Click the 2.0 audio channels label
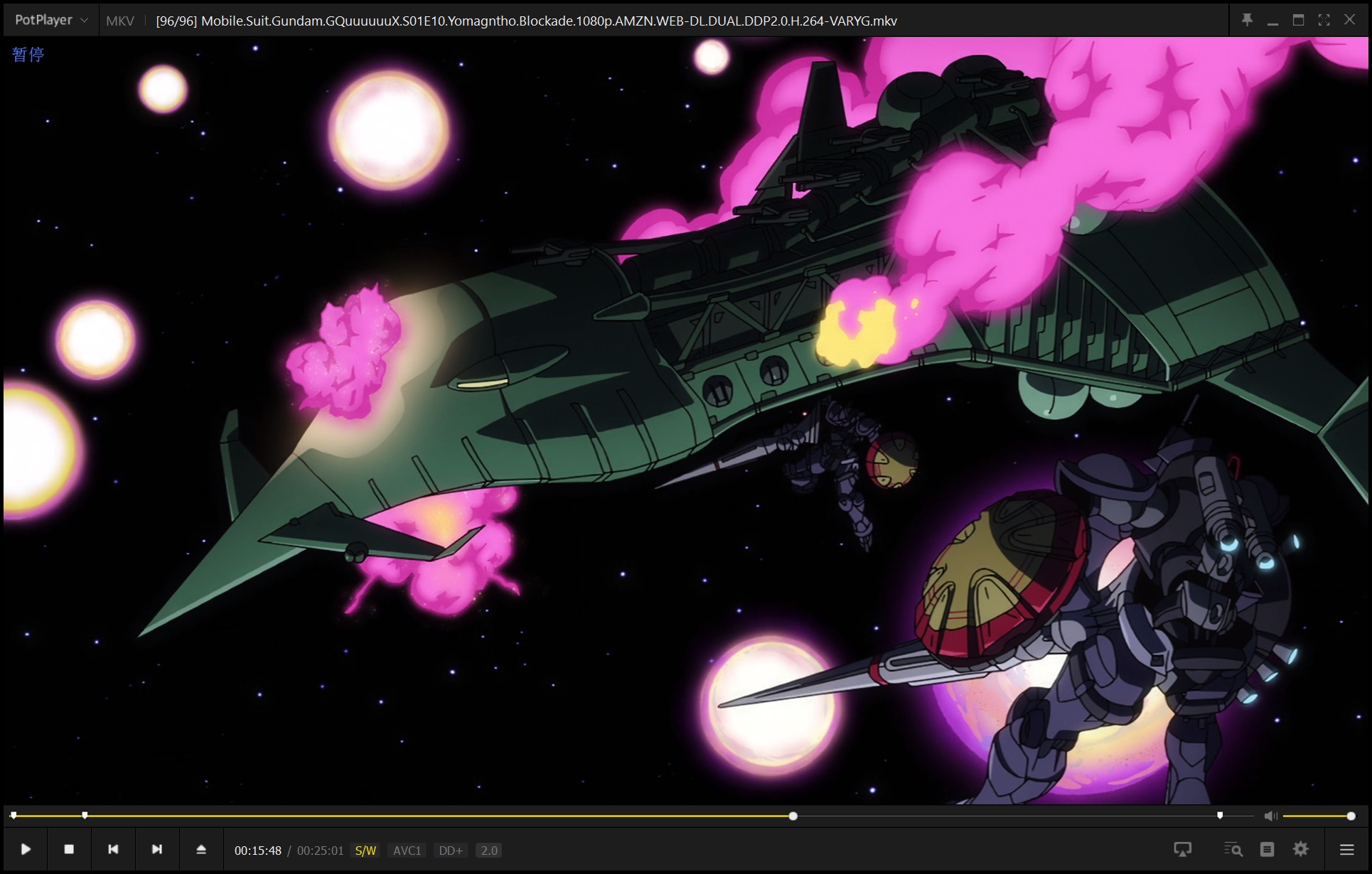 (489, 851)
